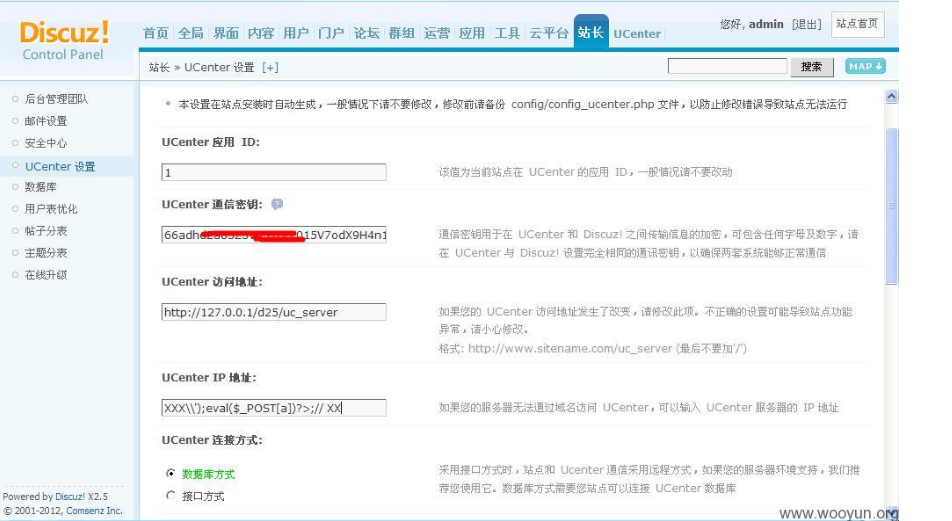
Task: Open the UCenter top menu
Action: pyautogui.click(x=637, y=34)
